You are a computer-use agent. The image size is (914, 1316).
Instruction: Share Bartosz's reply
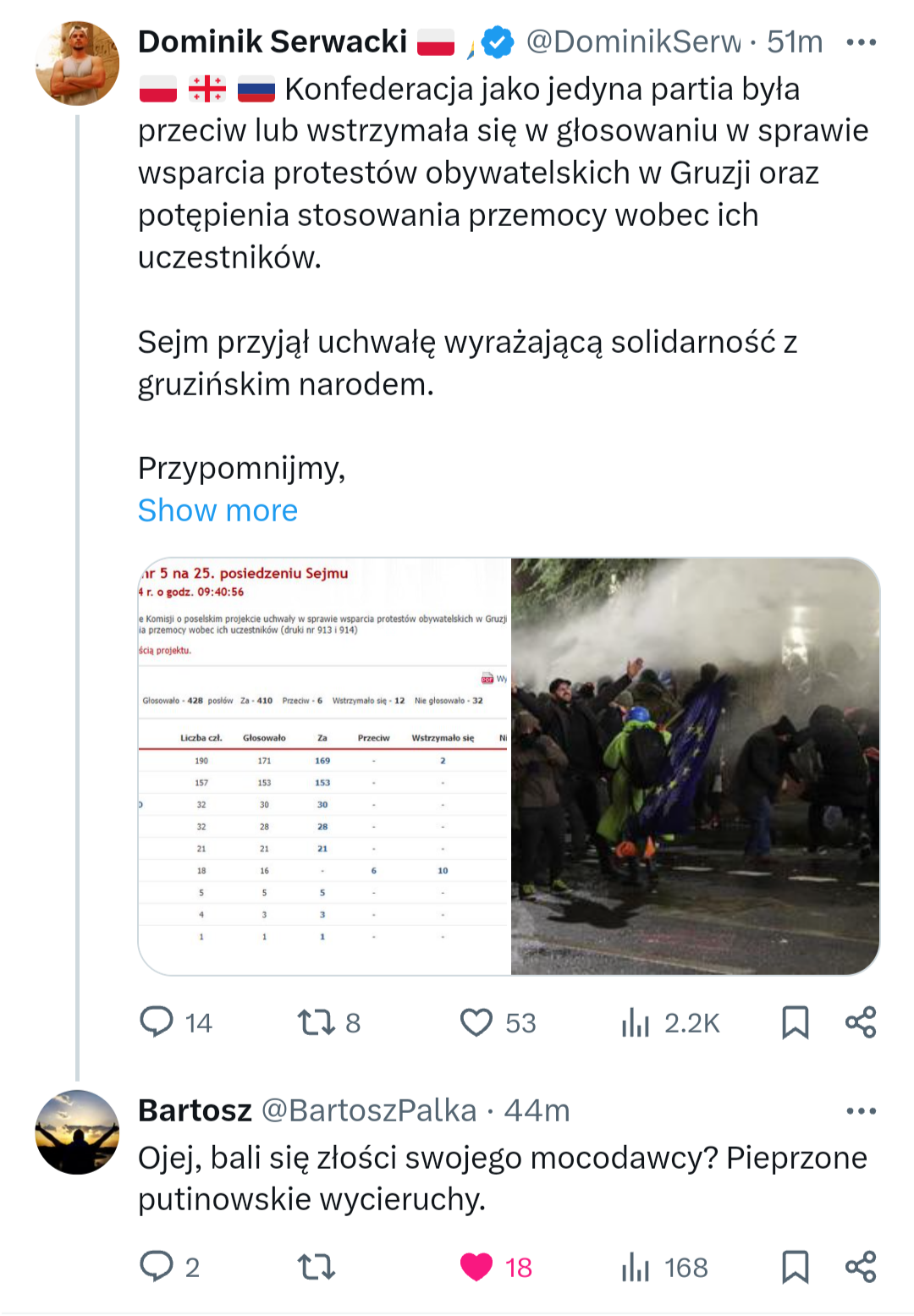tap(861, 1266)
